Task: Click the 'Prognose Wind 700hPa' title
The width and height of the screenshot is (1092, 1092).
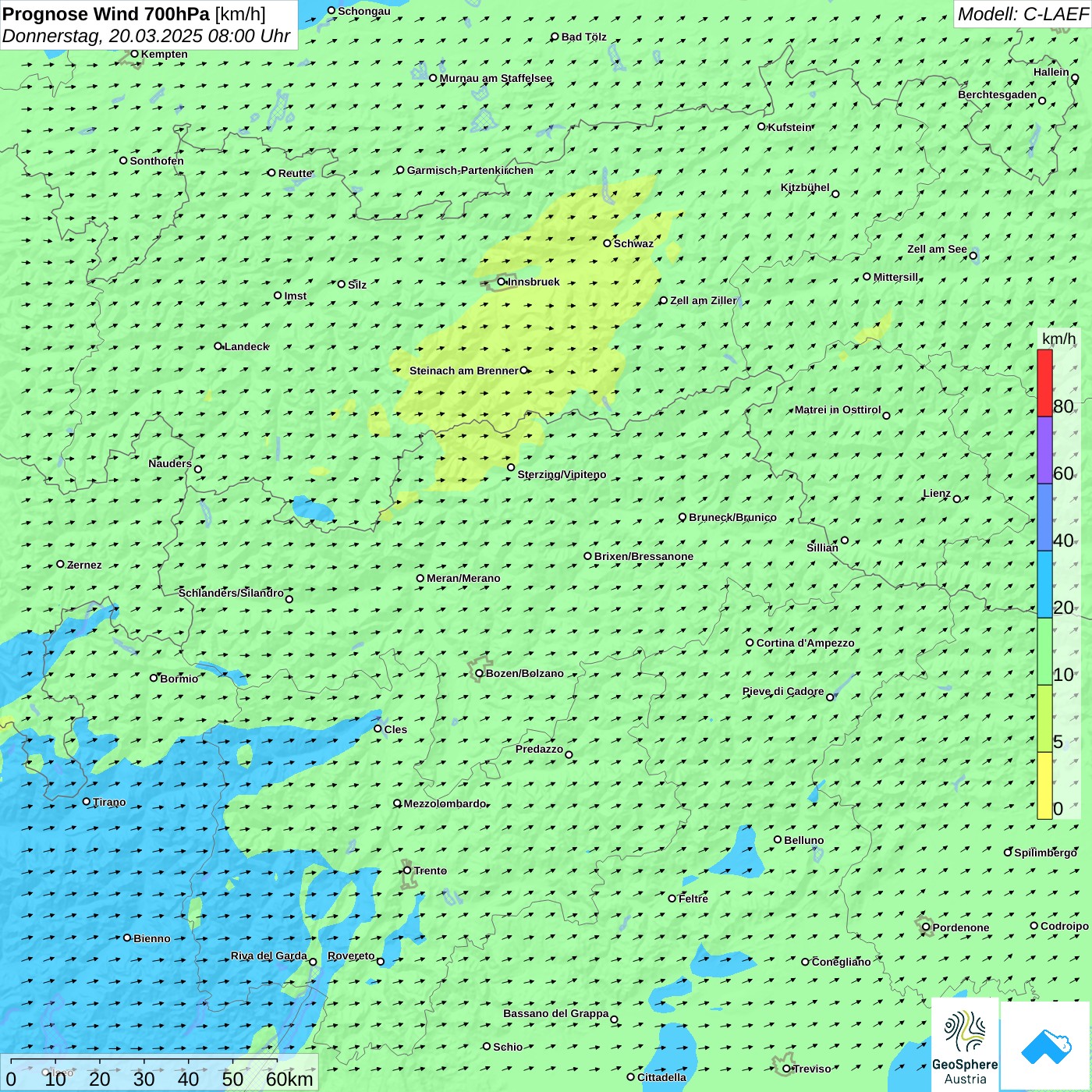Action: tap(106, 14)
